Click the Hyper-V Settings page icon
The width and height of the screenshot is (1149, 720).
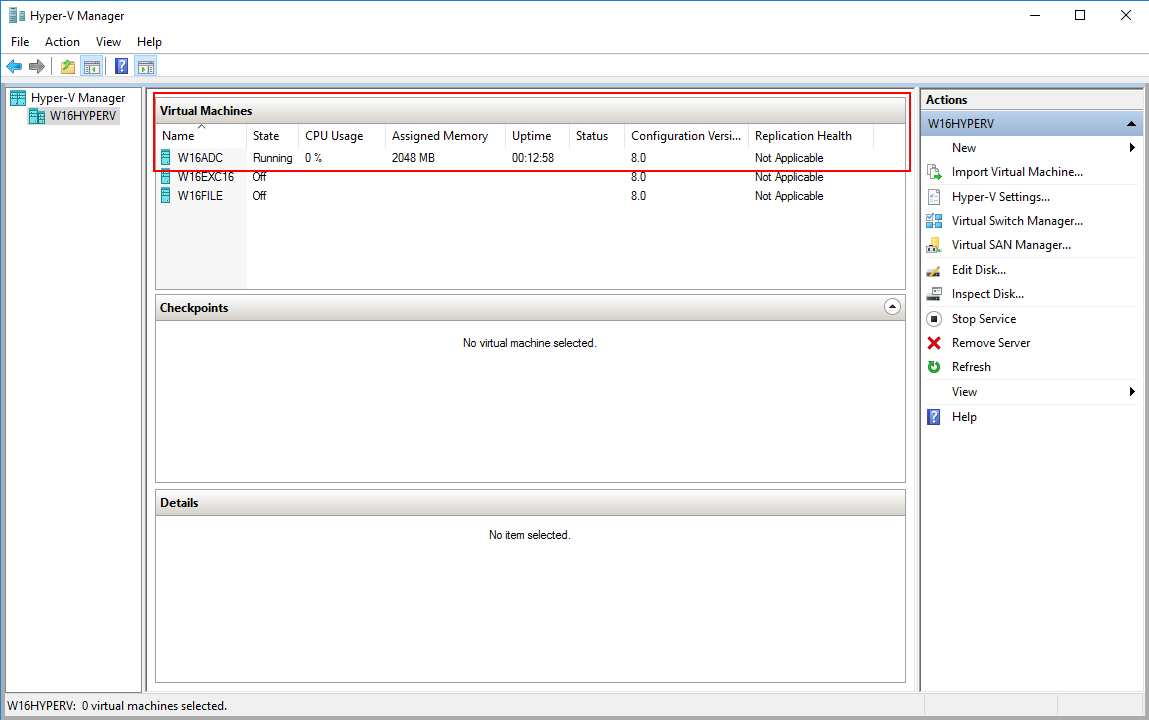[934, 196]
